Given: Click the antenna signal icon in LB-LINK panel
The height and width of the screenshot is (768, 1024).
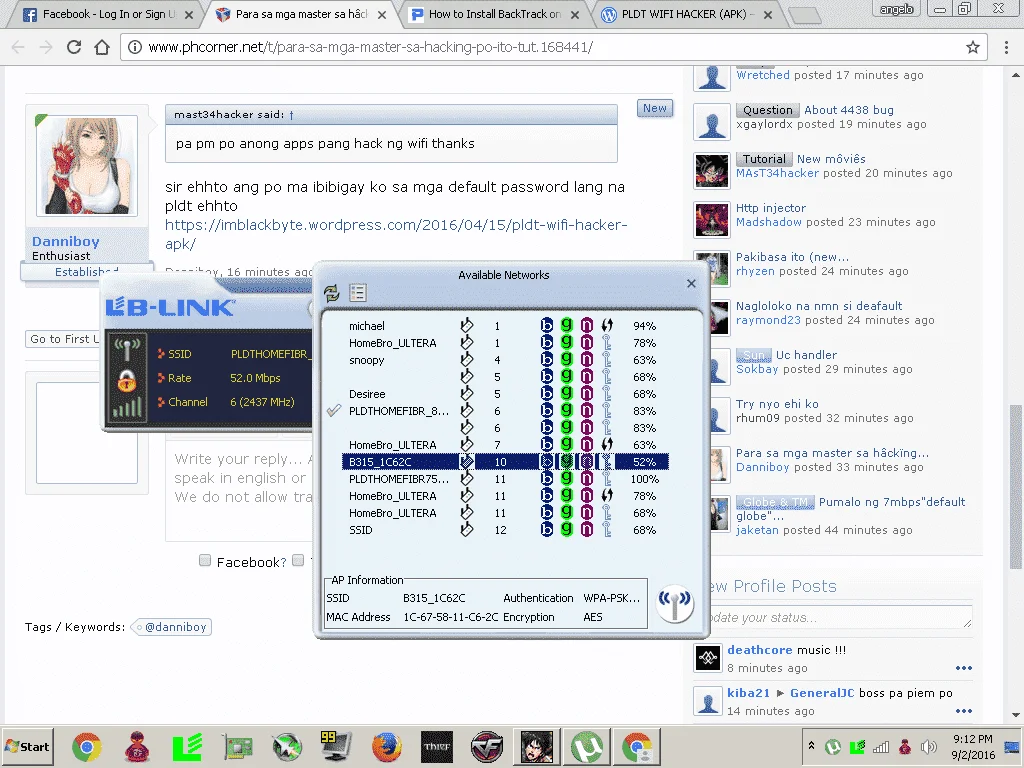Looking at the screenshot, I should [127, 349].
